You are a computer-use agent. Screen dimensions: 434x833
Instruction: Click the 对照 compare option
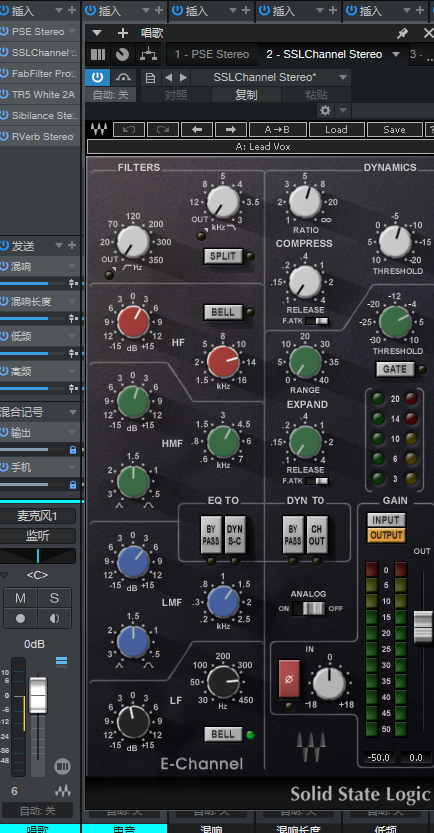[176, 95]
